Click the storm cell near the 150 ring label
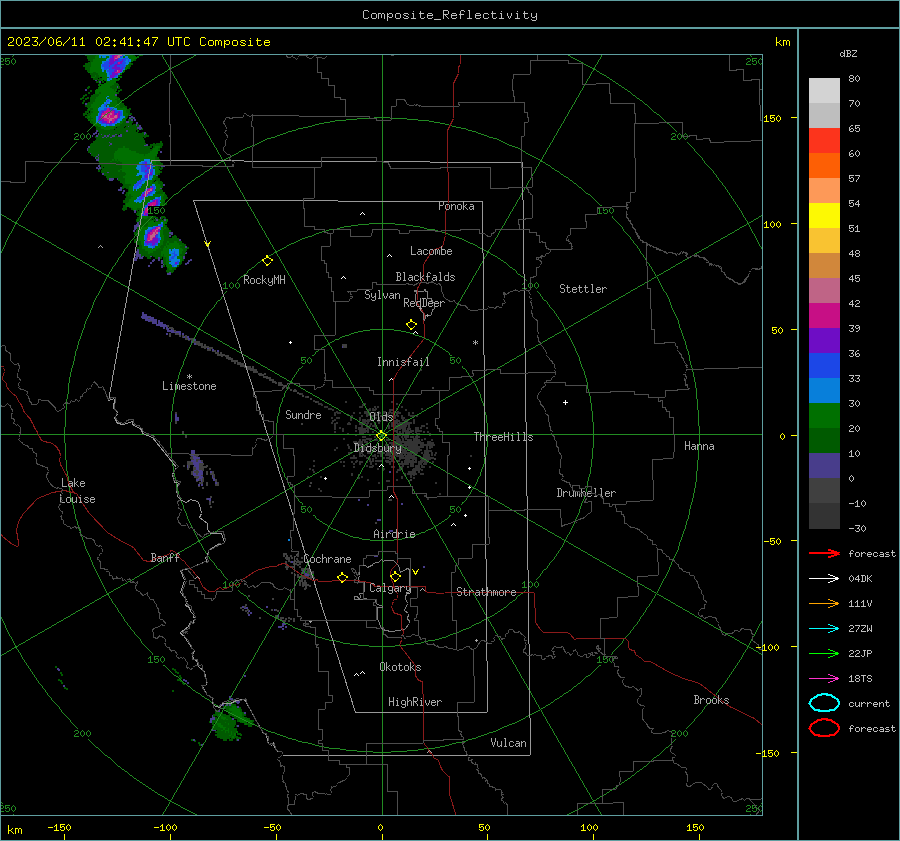Screen dimensions: 900x841 pyautogui.click(x=153, y=234)
